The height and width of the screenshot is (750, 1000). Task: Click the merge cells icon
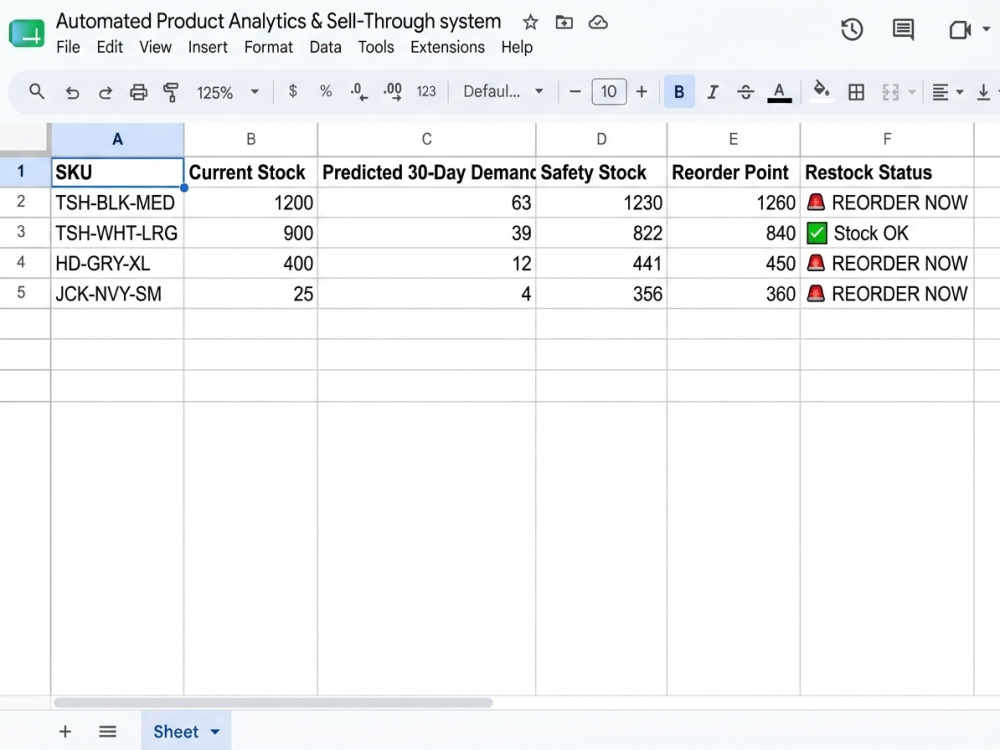[x=890, y=92]
